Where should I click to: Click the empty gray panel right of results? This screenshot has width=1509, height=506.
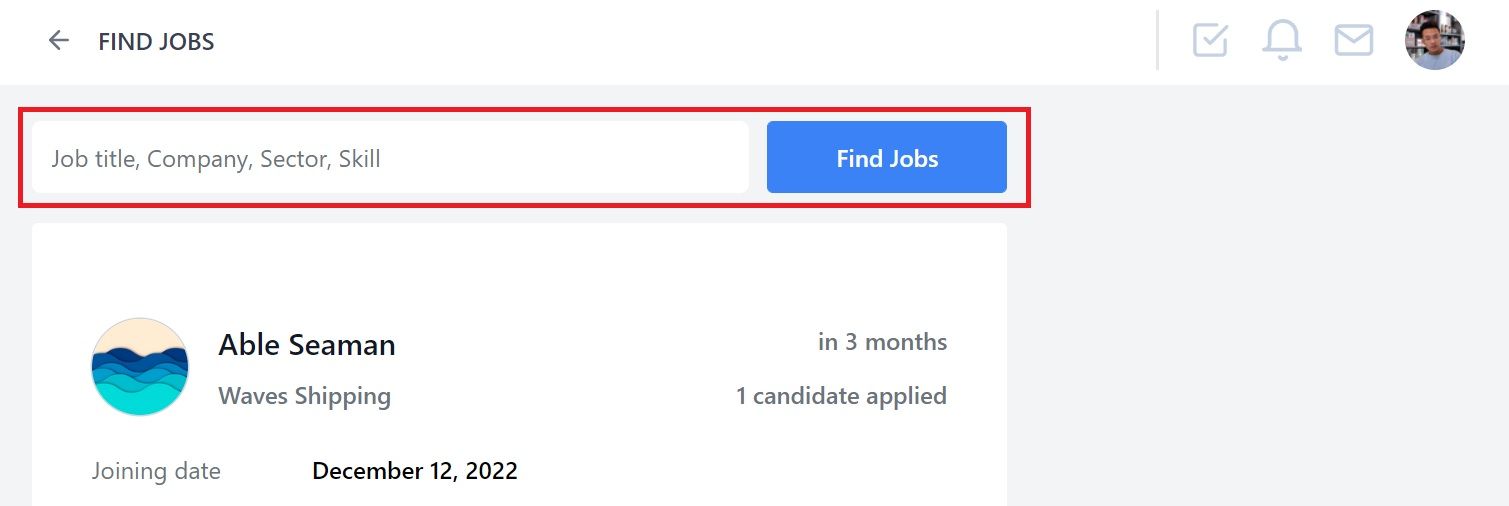pos(1260,300)
